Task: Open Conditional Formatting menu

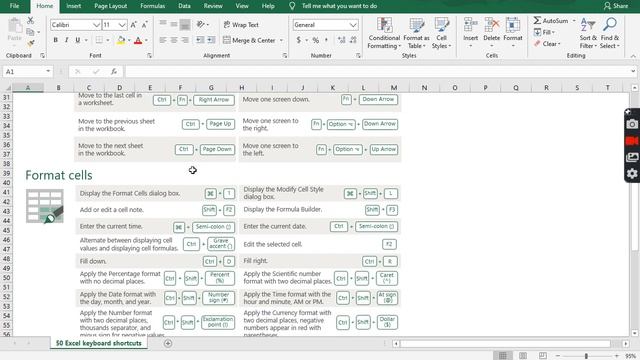Action: 384,33
